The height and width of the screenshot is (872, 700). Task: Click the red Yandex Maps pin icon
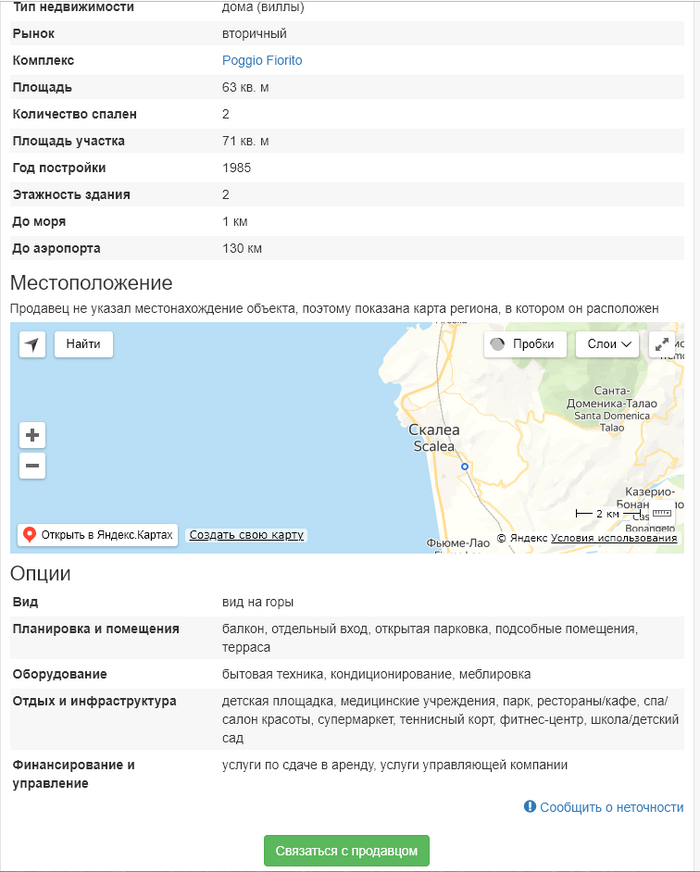tap(30, 535)
